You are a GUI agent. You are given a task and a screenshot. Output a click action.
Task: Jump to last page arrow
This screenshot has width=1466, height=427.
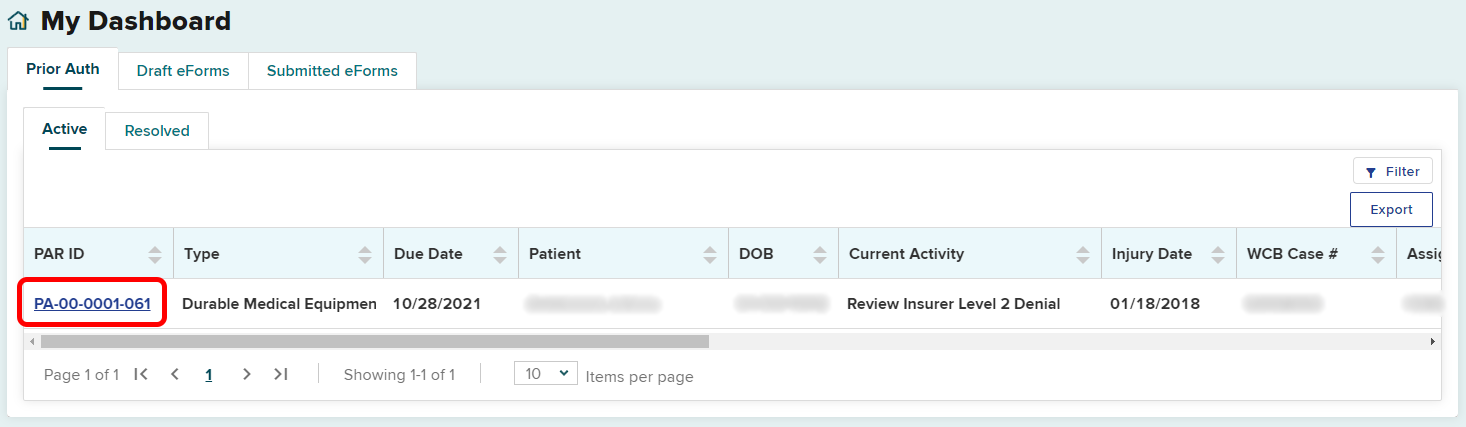coord(281,374)
